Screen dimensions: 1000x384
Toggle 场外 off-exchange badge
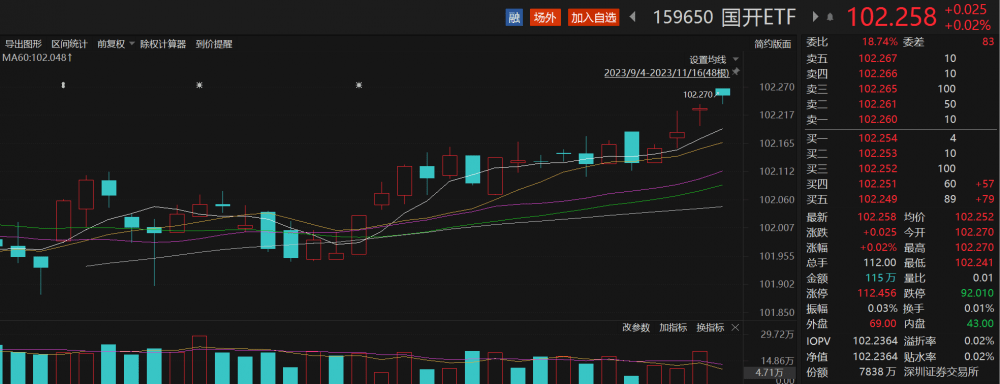pos(545,17)
